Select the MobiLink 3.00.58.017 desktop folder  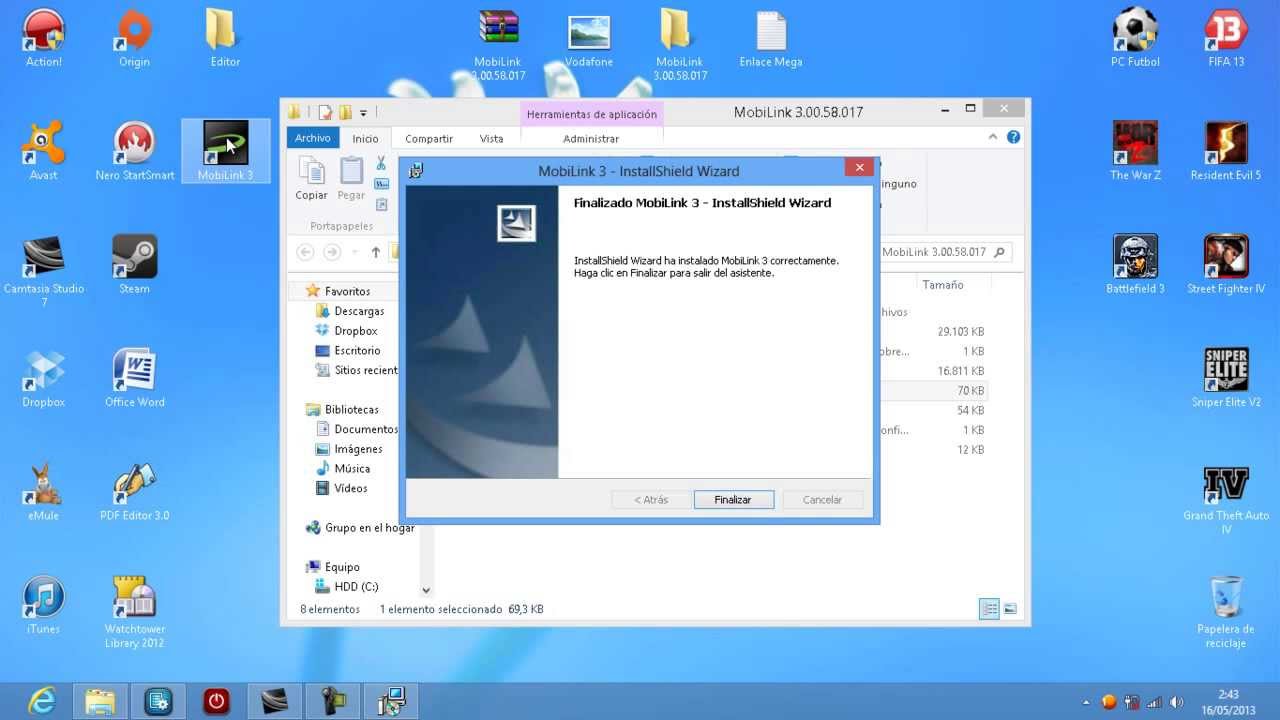[x=680, y=45]
